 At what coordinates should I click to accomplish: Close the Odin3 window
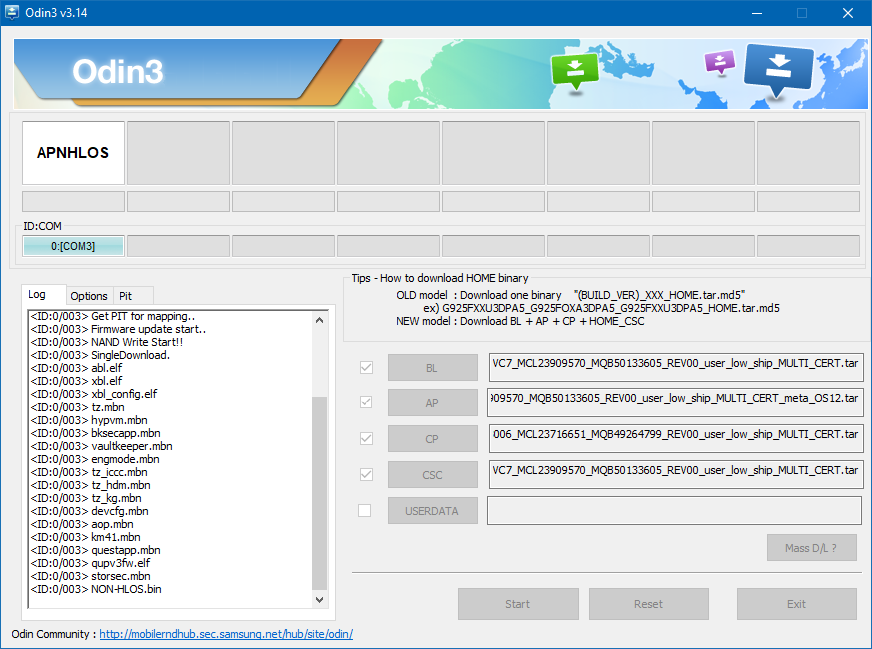click(848, 13)
